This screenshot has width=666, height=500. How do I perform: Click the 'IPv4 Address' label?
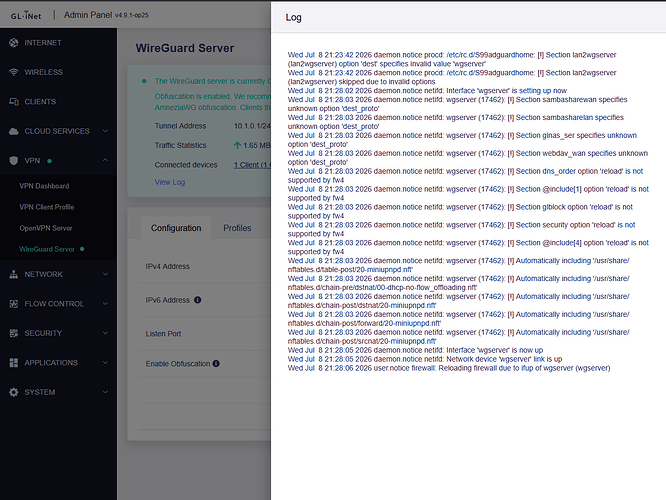coord(167,266)
